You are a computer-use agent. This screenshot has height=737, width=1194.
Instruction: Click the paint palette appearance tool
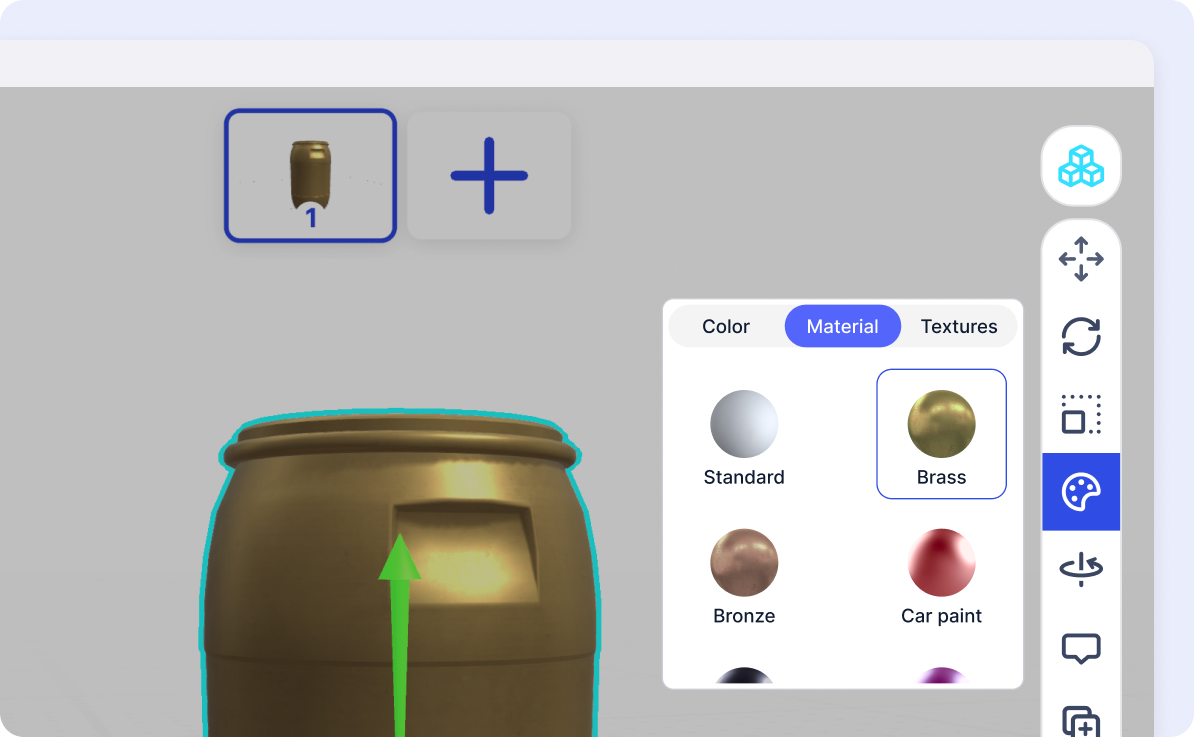coord(1081,492)
